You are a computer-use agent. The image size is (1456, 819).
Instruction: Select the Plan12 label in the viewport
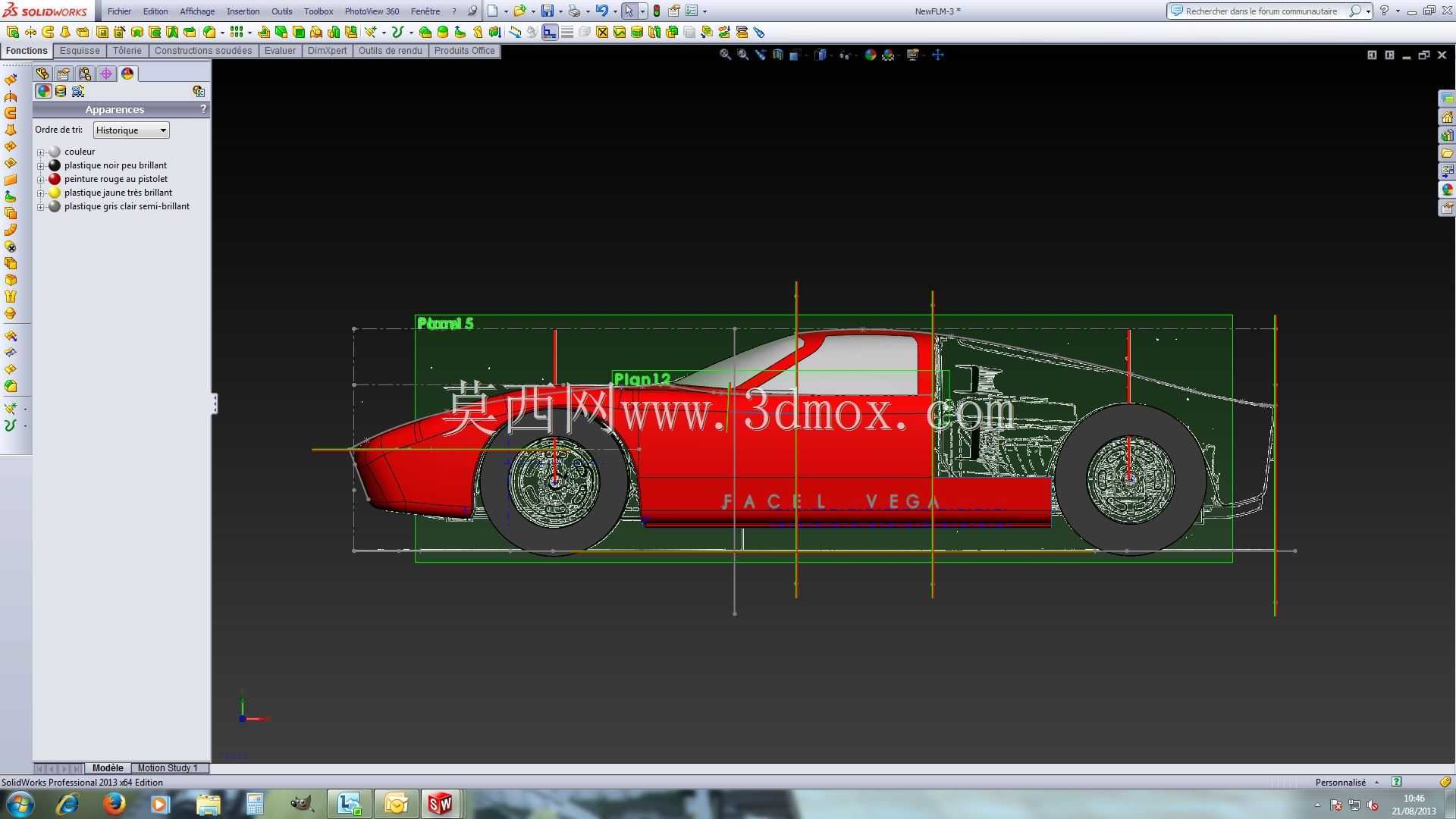(x=642, y=379)
